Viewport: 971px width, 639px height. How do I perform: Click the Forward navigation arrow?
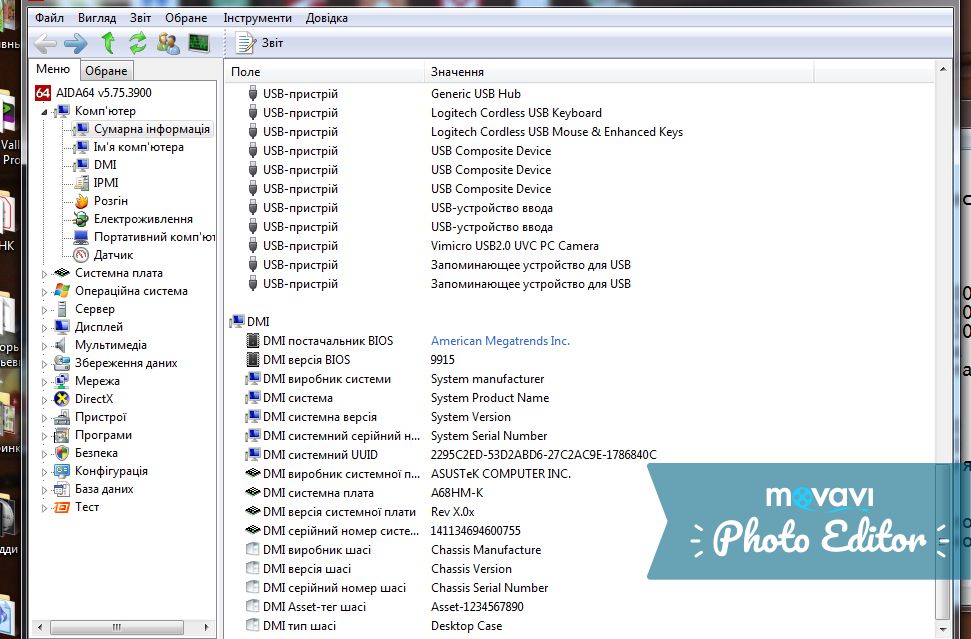[76, 43]
